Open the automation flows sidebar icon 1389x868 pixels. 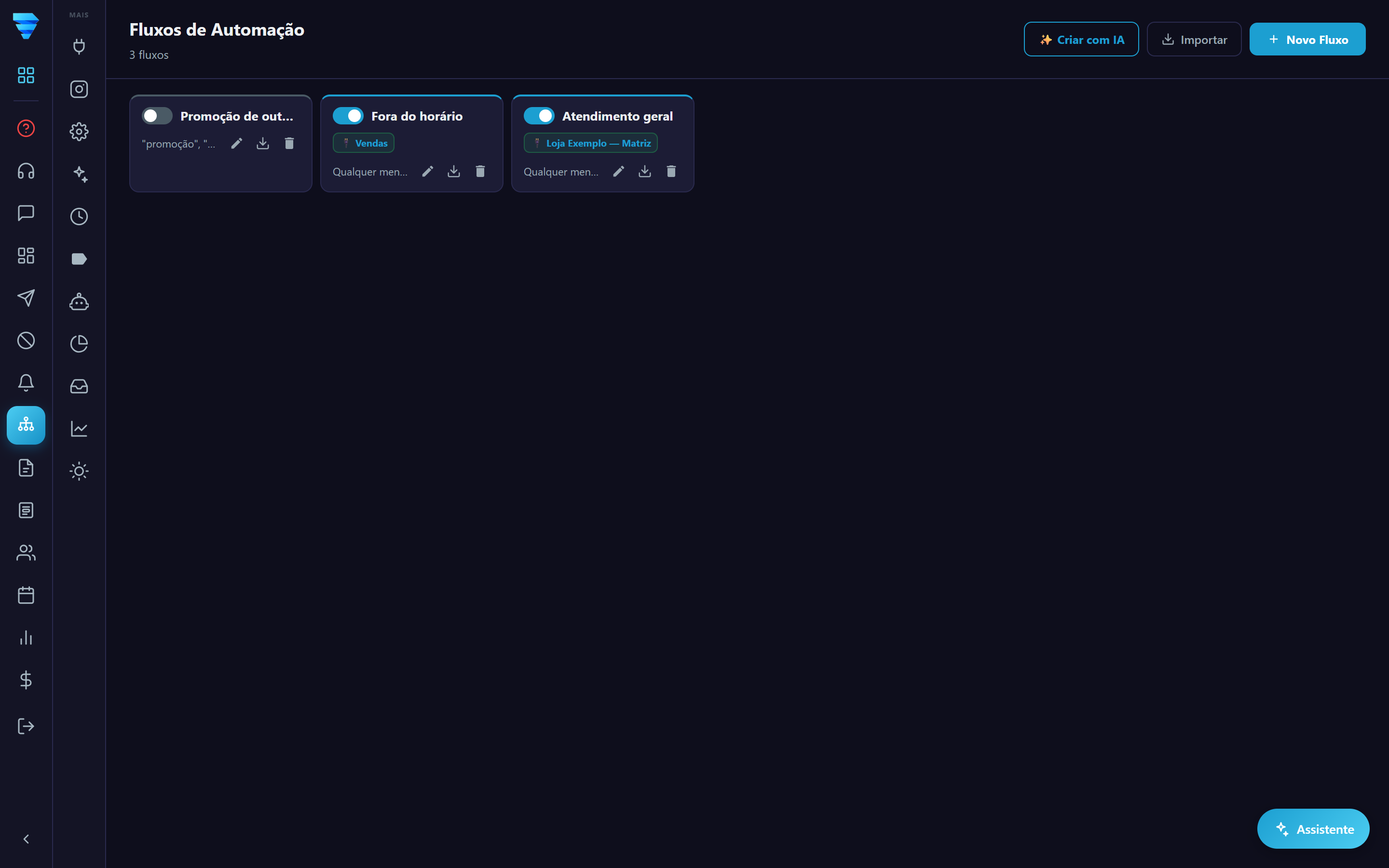click(x=26, y=425)
